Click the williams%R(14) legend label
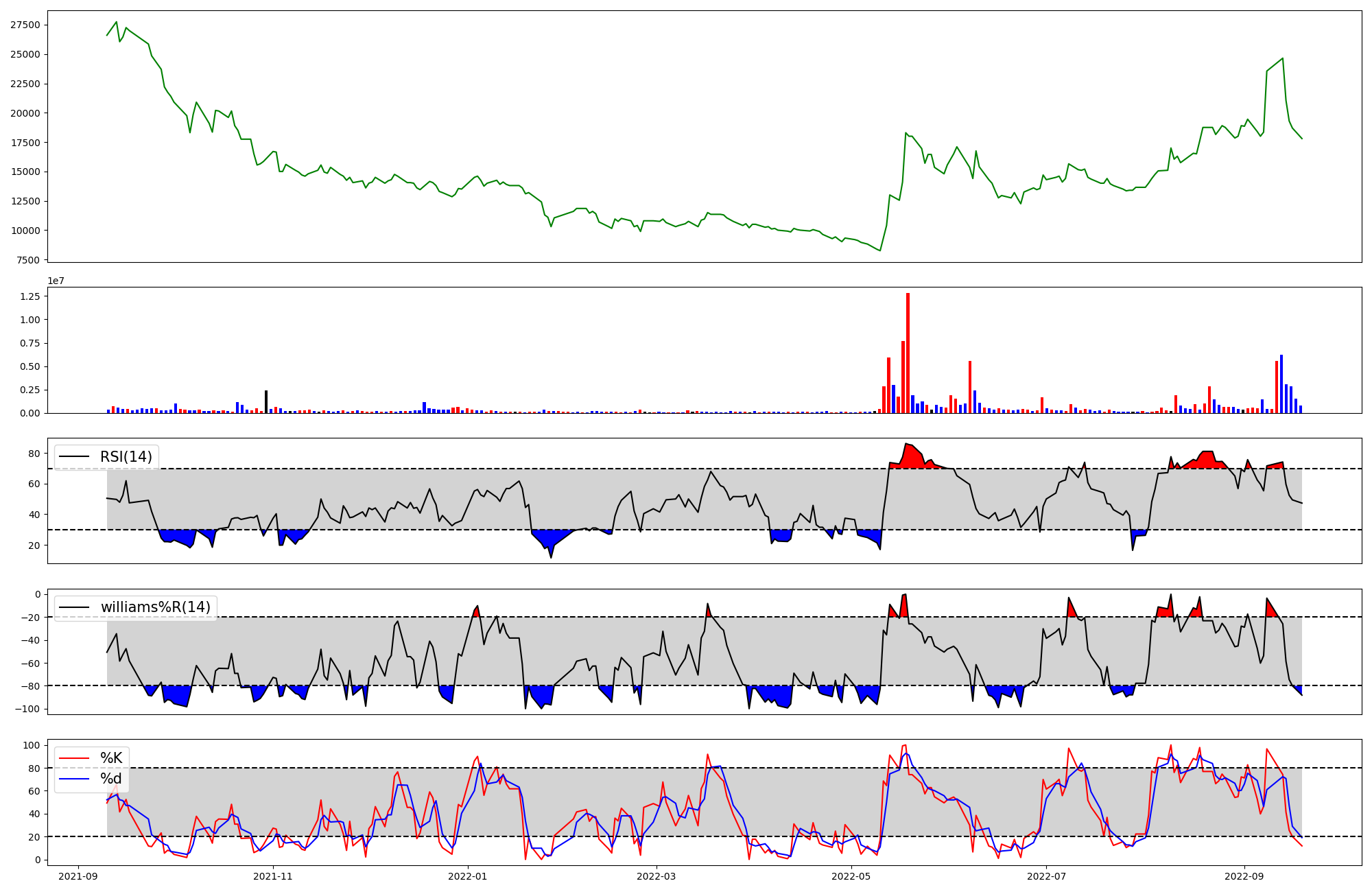Screen dimensions: 1372x892 (155, 607)
